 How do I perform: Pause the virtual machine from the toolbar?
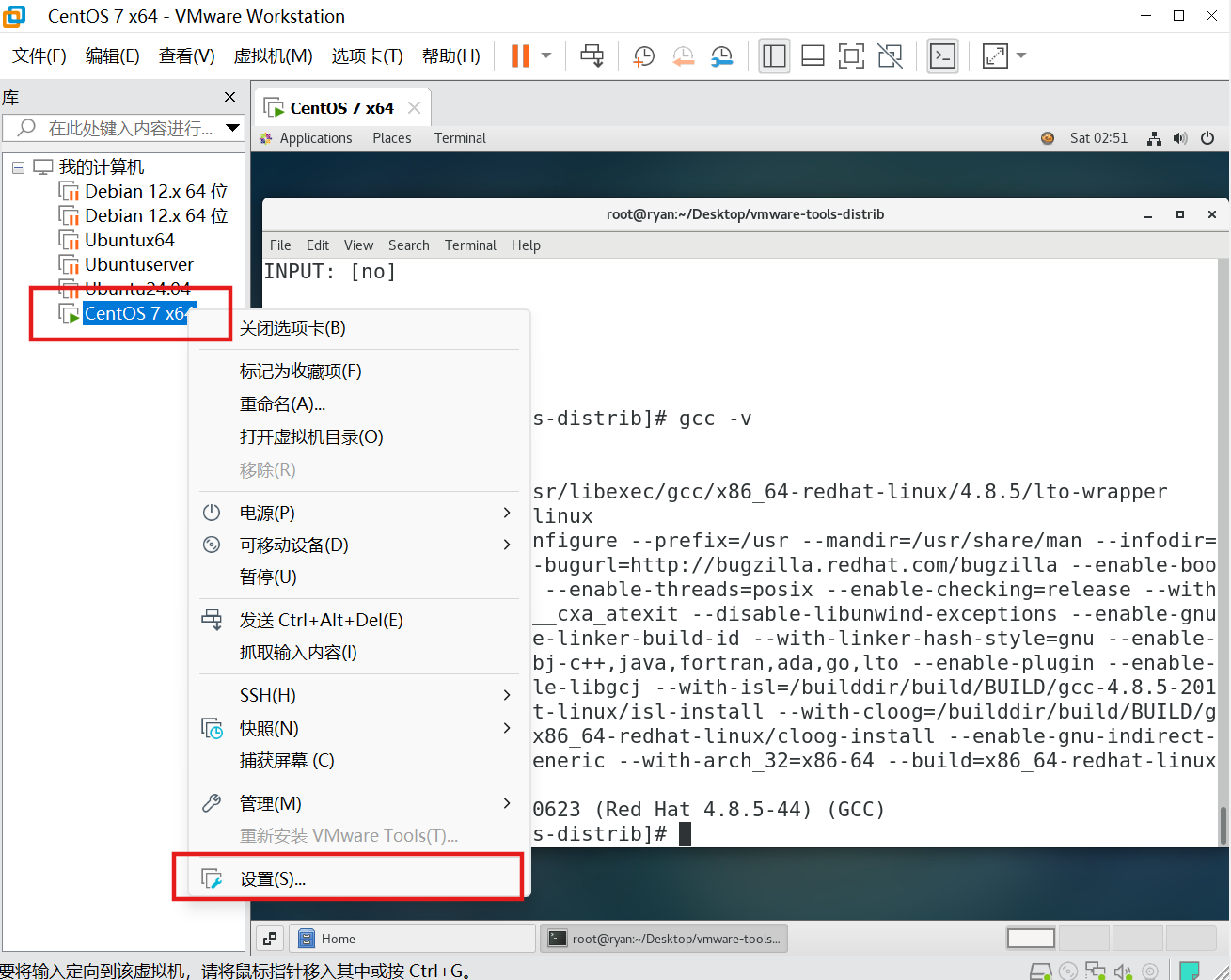(520, 56)
